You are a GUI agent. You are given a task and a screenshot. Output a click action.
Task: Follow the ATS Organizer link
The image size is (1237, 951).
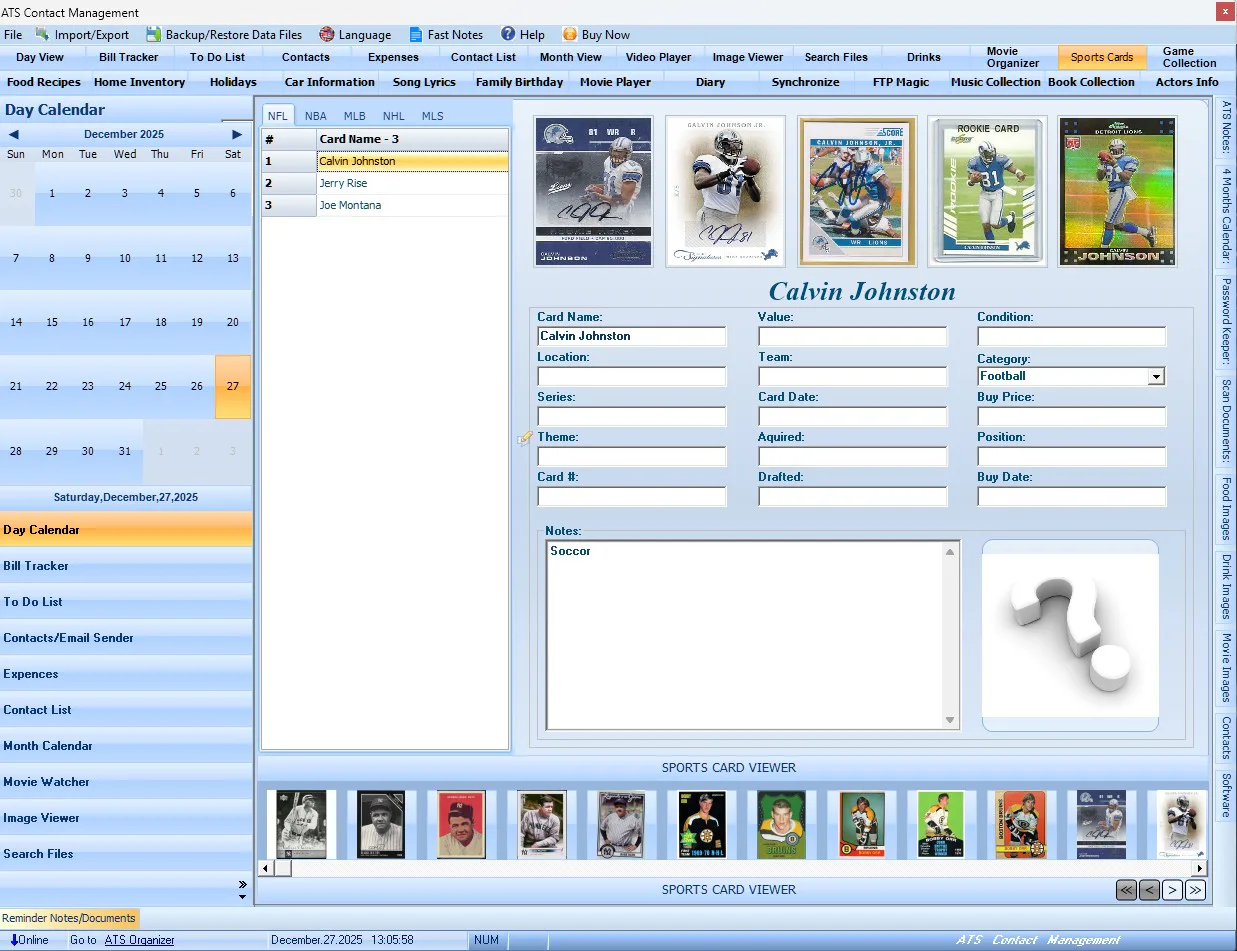(x=140, y=940)
